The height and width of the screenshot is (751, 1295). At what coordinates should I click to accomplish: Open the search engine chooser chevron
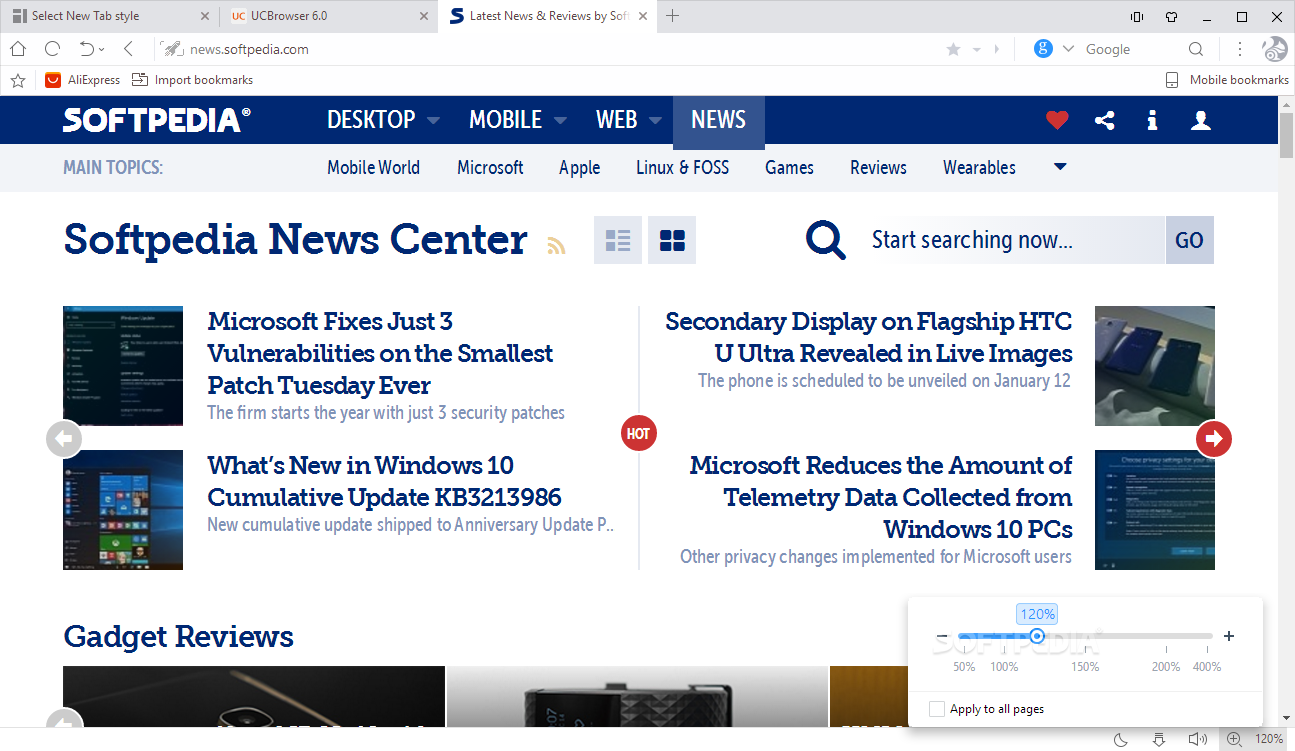tap(1068, 49)
